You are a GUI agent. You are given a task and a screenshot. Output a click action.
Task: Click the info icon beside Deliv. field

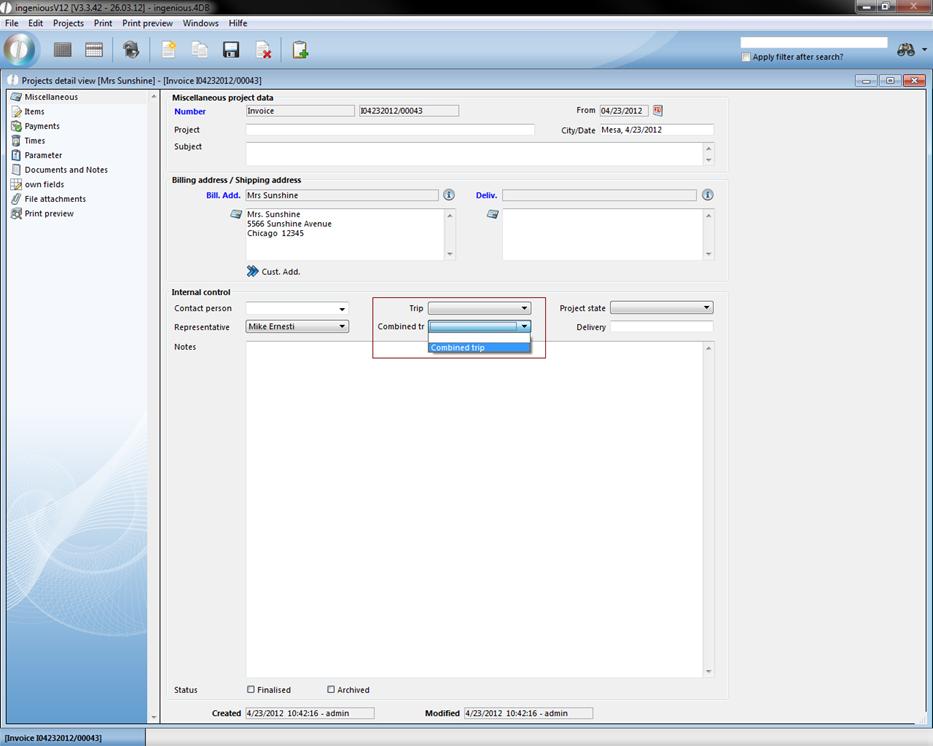pyautogui.click(x=708, y=195)
